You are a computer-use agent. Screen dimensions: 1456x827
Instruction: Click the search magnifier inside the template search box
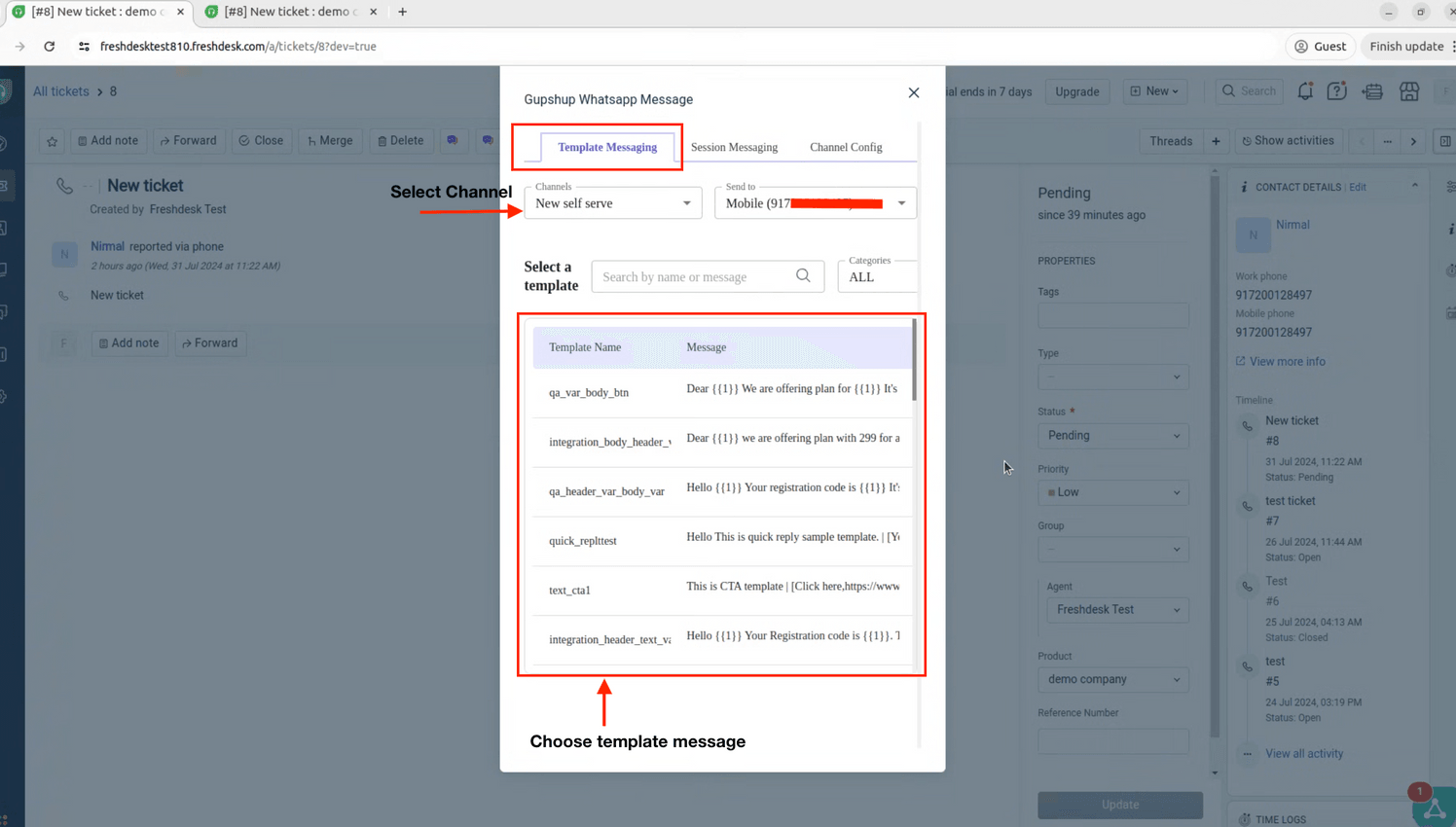[803, 276]
